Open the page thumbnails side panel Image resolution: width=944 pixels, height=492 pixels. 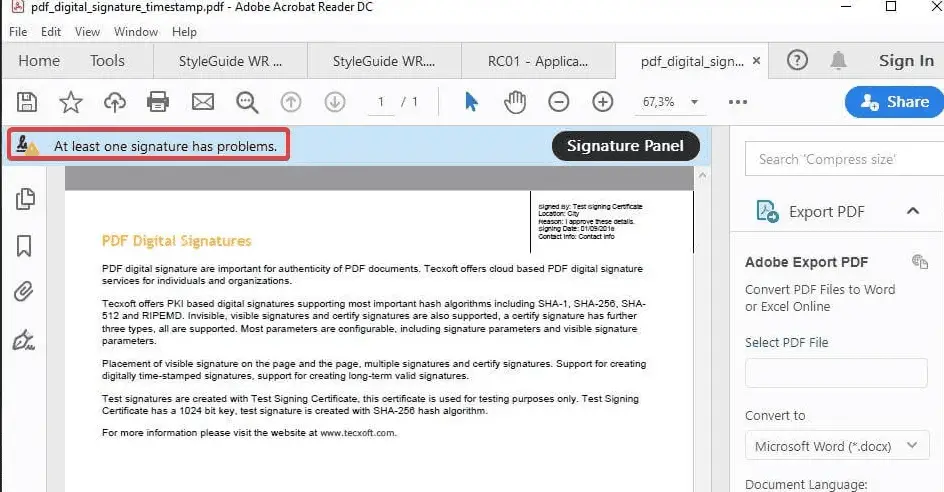[x=25, y=199]
